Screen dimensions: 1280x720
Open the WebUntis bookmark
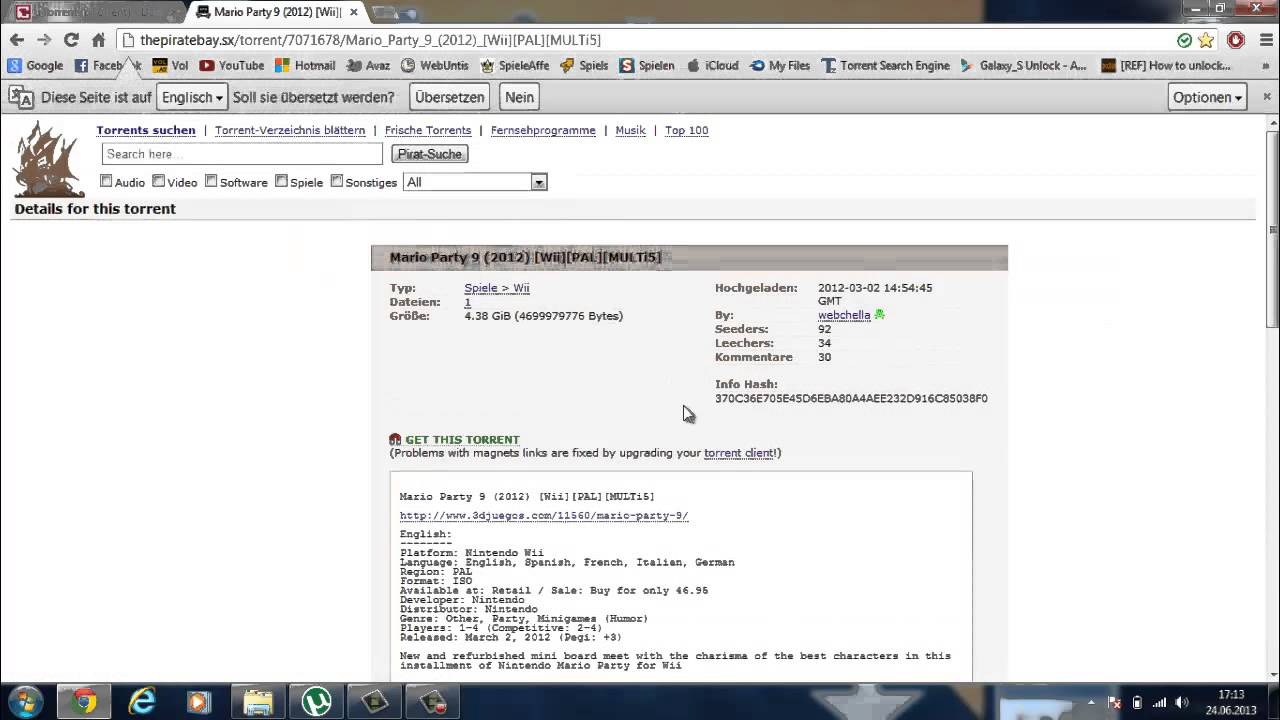[x=434, y=65]
